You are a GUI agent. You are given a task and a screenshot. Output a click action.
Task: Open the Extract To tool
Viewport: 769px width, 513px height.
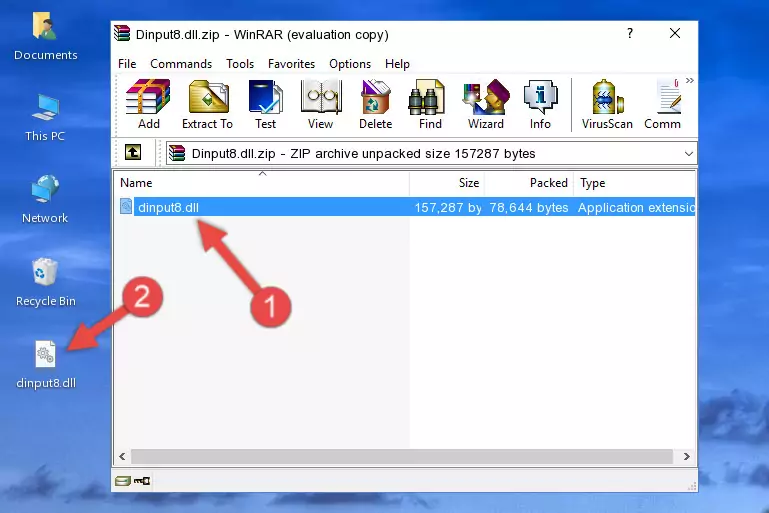(207, 104)
